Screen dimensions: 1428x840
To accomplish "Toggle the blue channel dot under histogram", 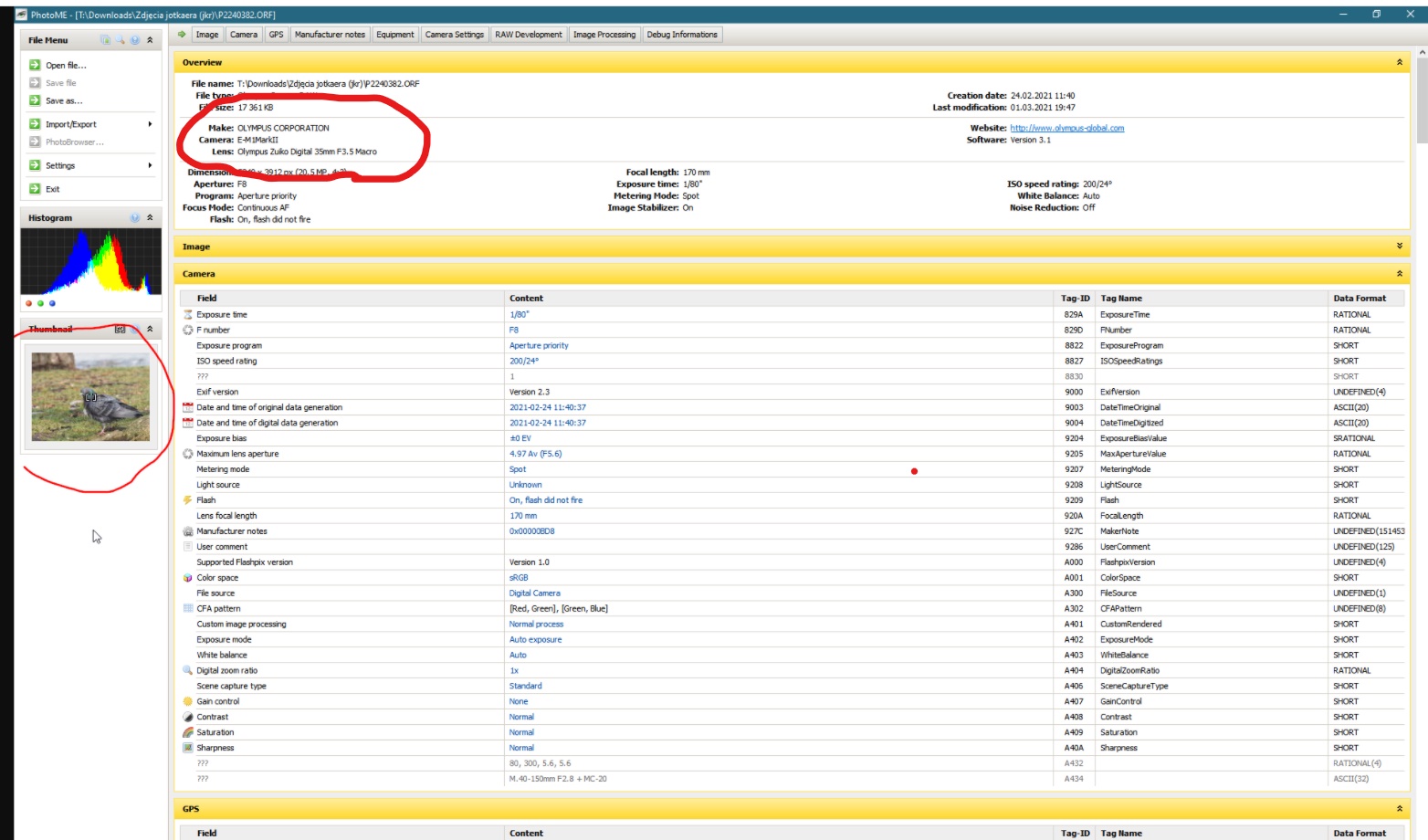I will [x=52, y=303].
